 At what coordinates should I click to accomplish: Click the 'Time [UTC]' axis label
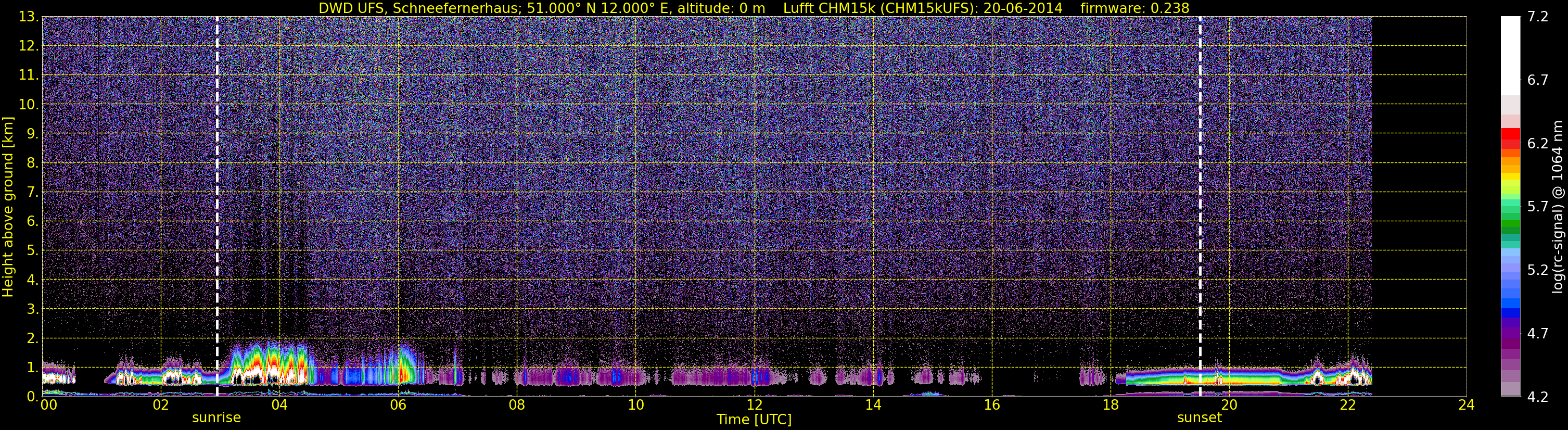754,420
